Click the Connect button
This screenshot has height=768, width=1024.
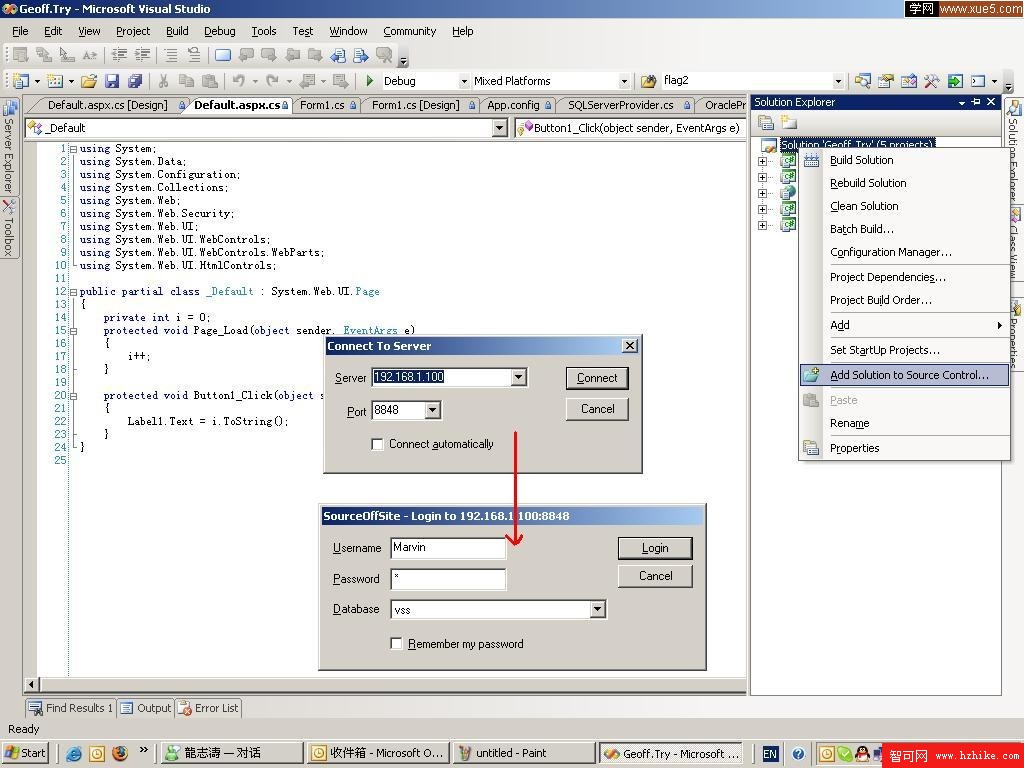pyautogui.click(x=597, y=378)
